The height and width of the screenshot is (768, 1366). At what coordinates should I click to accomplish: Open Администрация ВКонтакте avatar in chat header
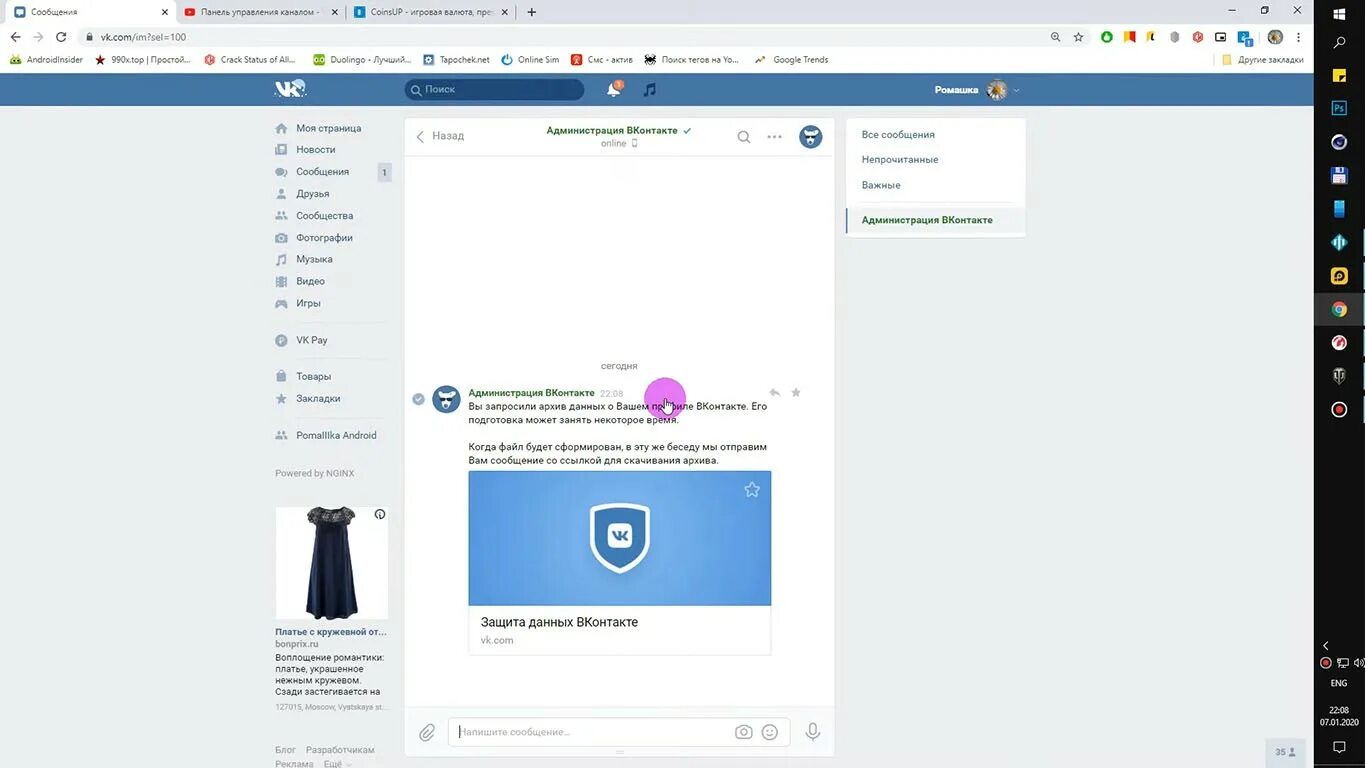(811, 137)
